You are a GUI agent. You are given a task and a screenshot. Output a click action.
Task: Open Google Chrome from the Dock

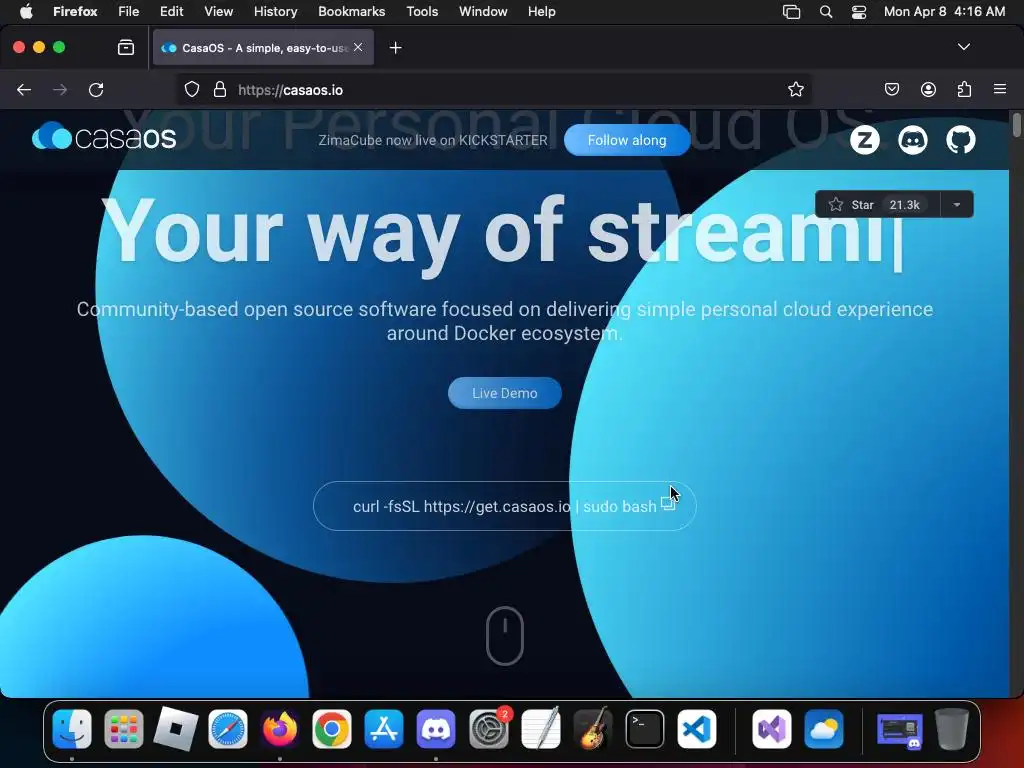coord(332,728)
